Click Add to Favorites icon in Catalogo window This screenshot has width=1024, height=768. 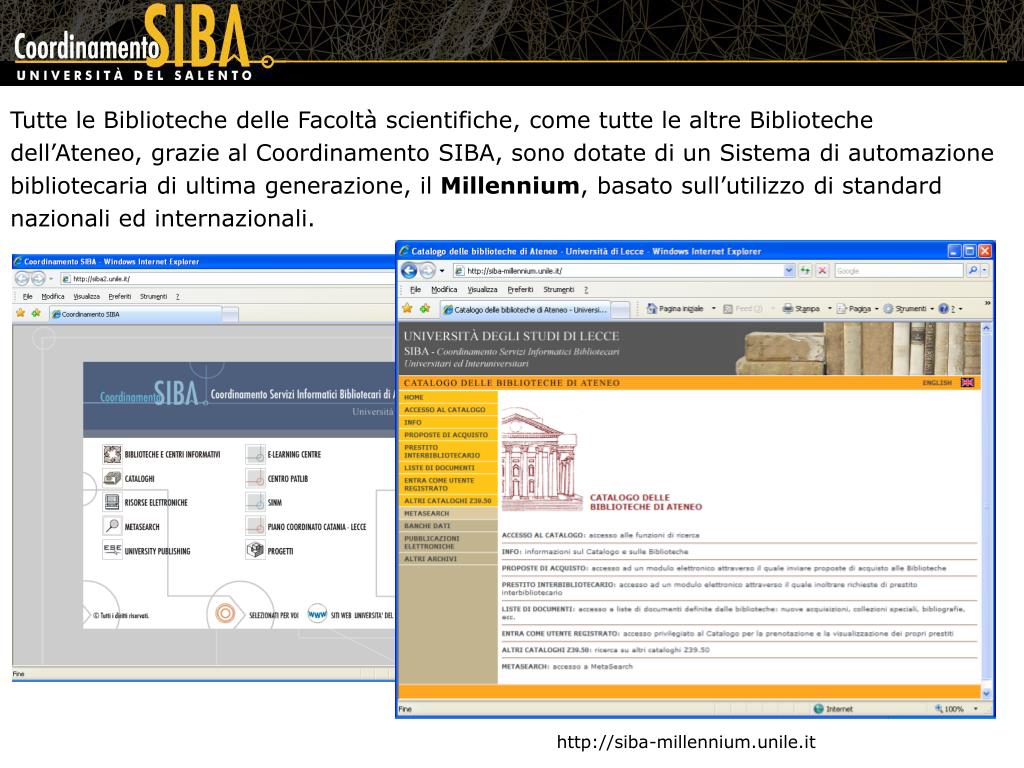click(425, 308)
